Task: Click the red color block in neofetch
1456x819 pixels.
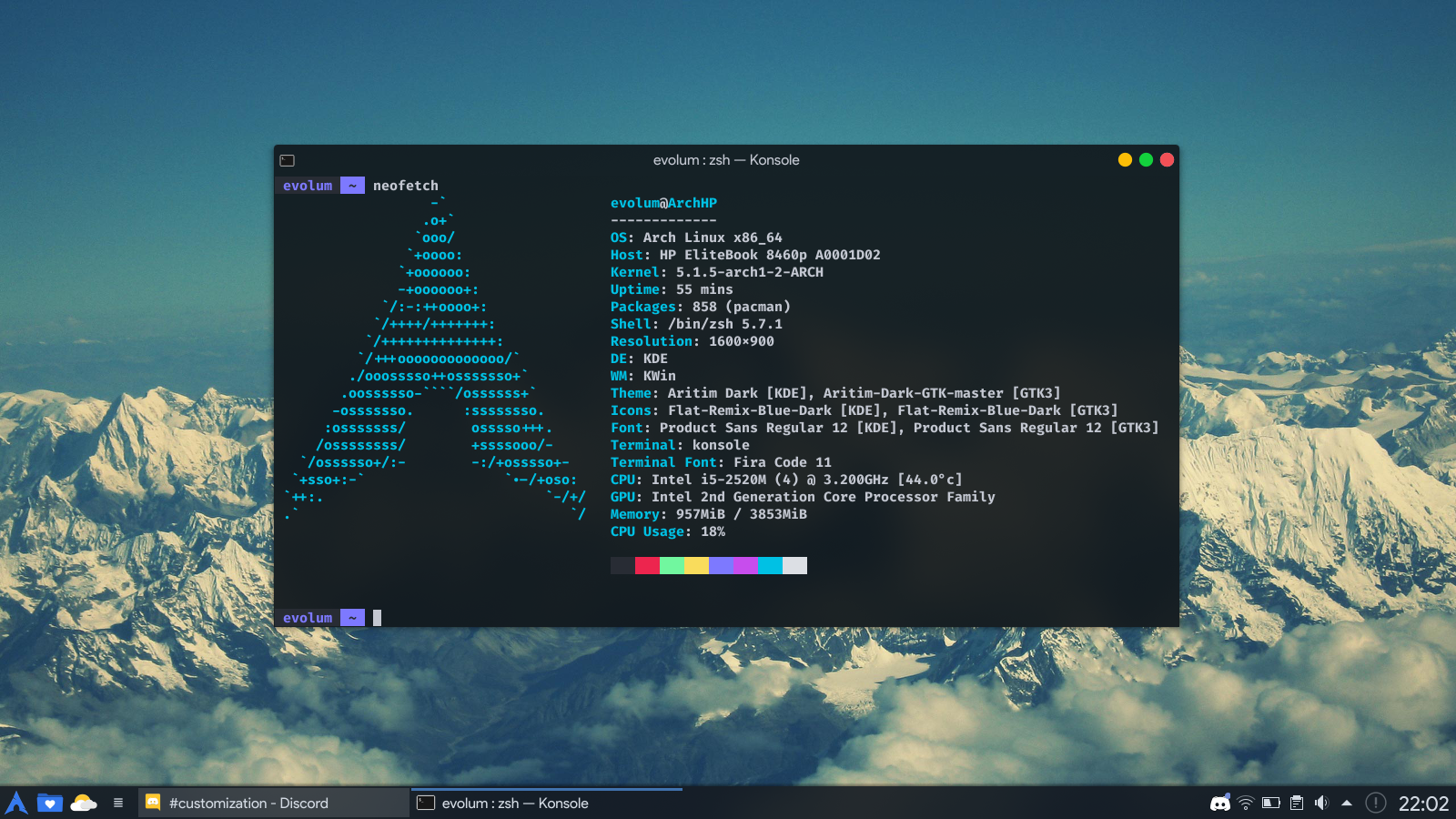Action: [x=647, y=566]
